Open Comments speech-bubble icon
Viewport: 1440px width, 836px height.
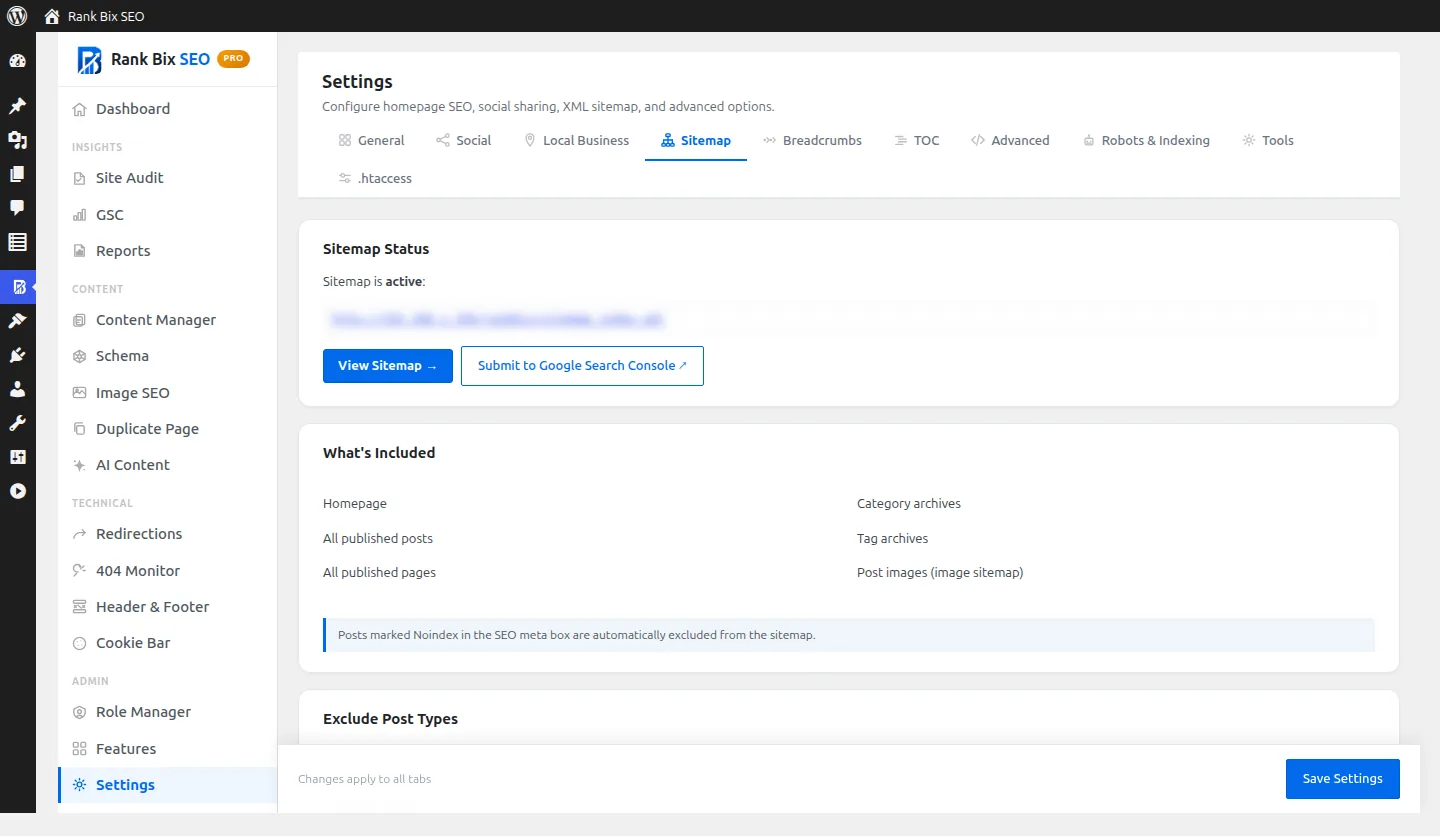[x=17, y=208]
